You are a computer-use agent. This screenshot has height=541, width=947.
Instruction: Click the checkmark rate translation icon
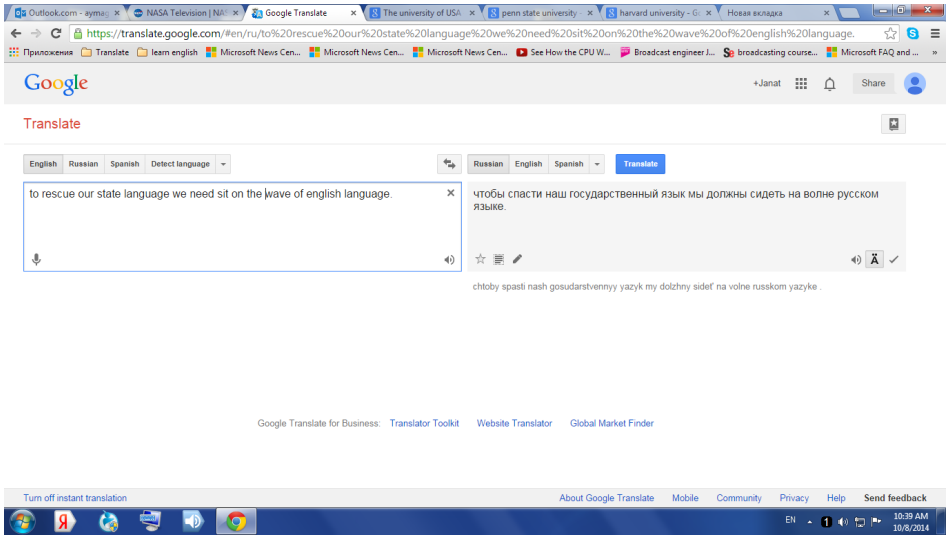(894, 260)
